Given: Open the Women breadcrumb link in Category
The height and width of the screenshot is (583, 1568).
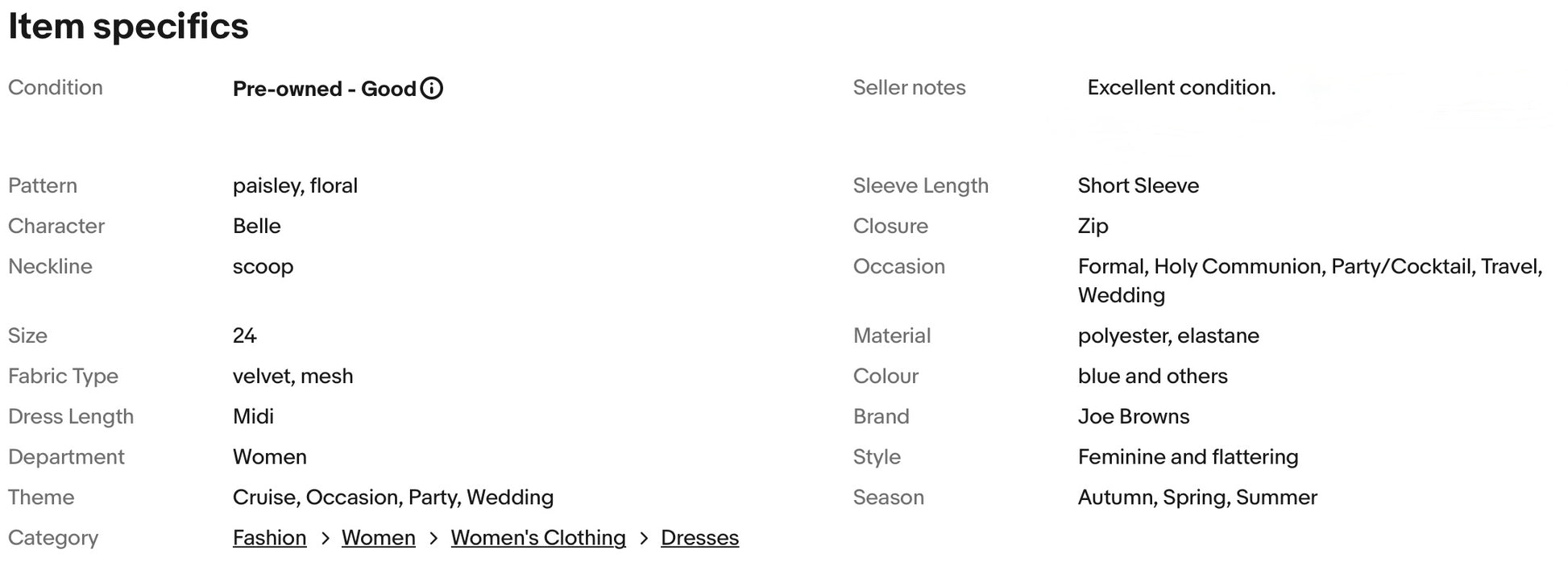Looking at the screenshot, I should click(378, 538).
